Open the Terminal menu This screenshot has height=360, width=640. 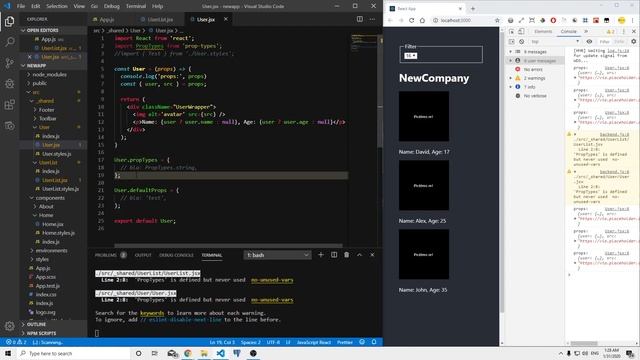click(x=136, y=6)
